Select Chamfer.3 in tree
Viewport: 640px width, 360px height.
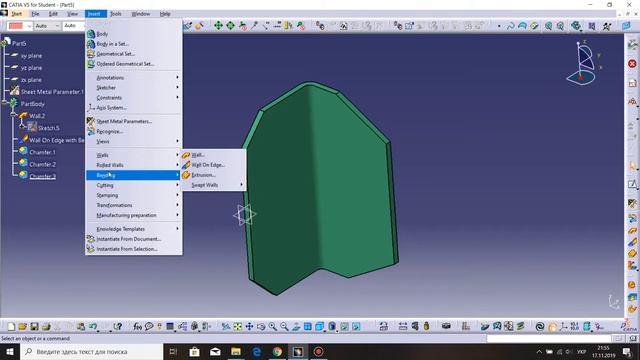42,176
